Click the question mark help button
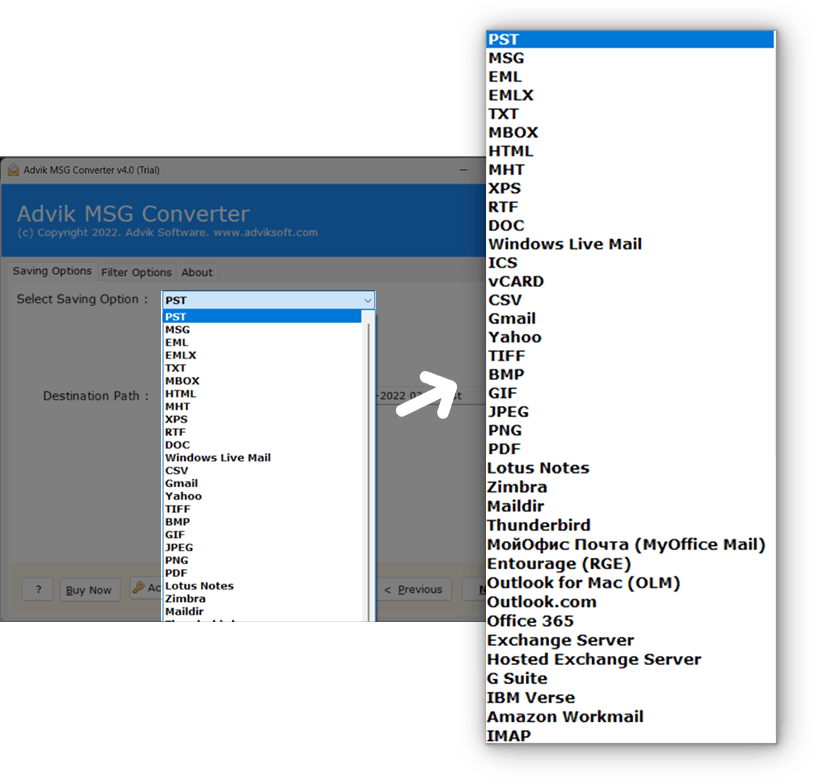 [x=38, y=589]
